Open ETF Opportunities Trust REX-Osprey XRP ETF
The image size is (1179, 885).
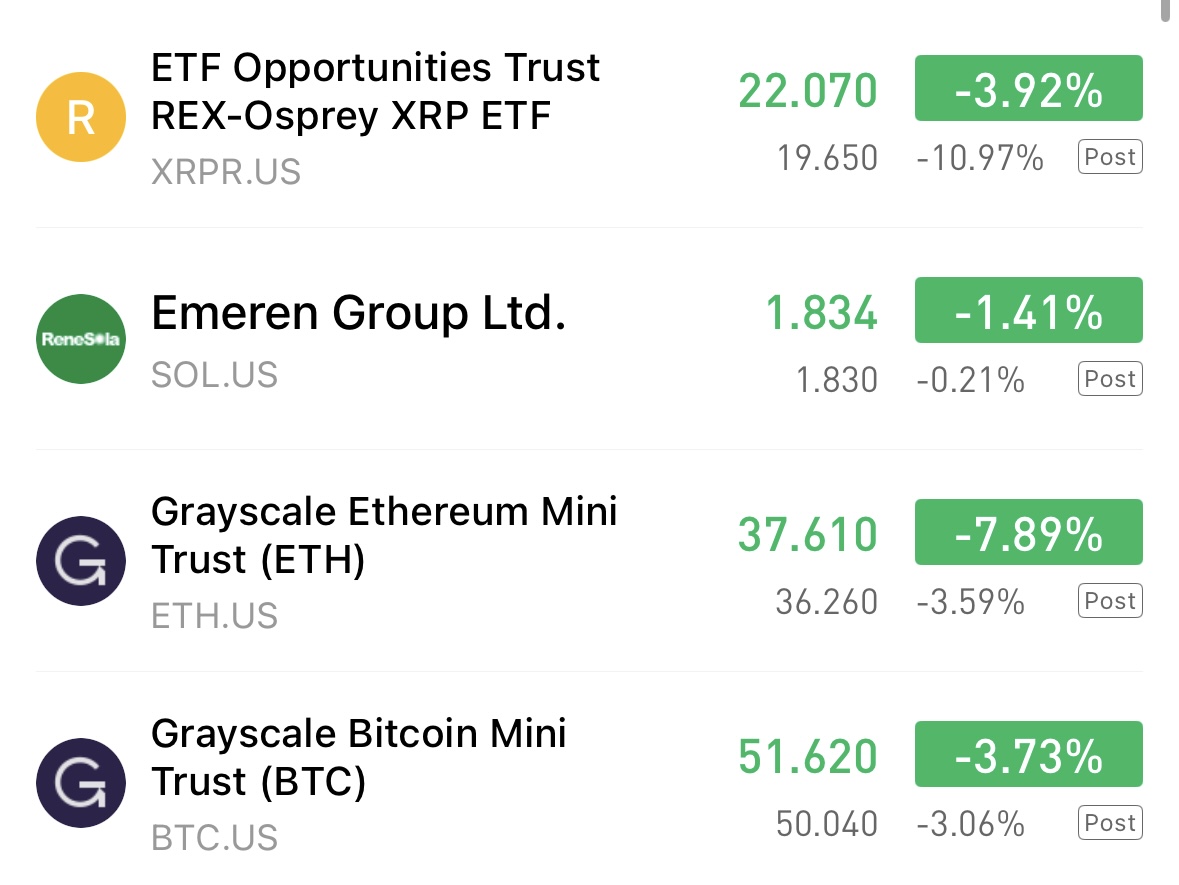coord(375,92)
